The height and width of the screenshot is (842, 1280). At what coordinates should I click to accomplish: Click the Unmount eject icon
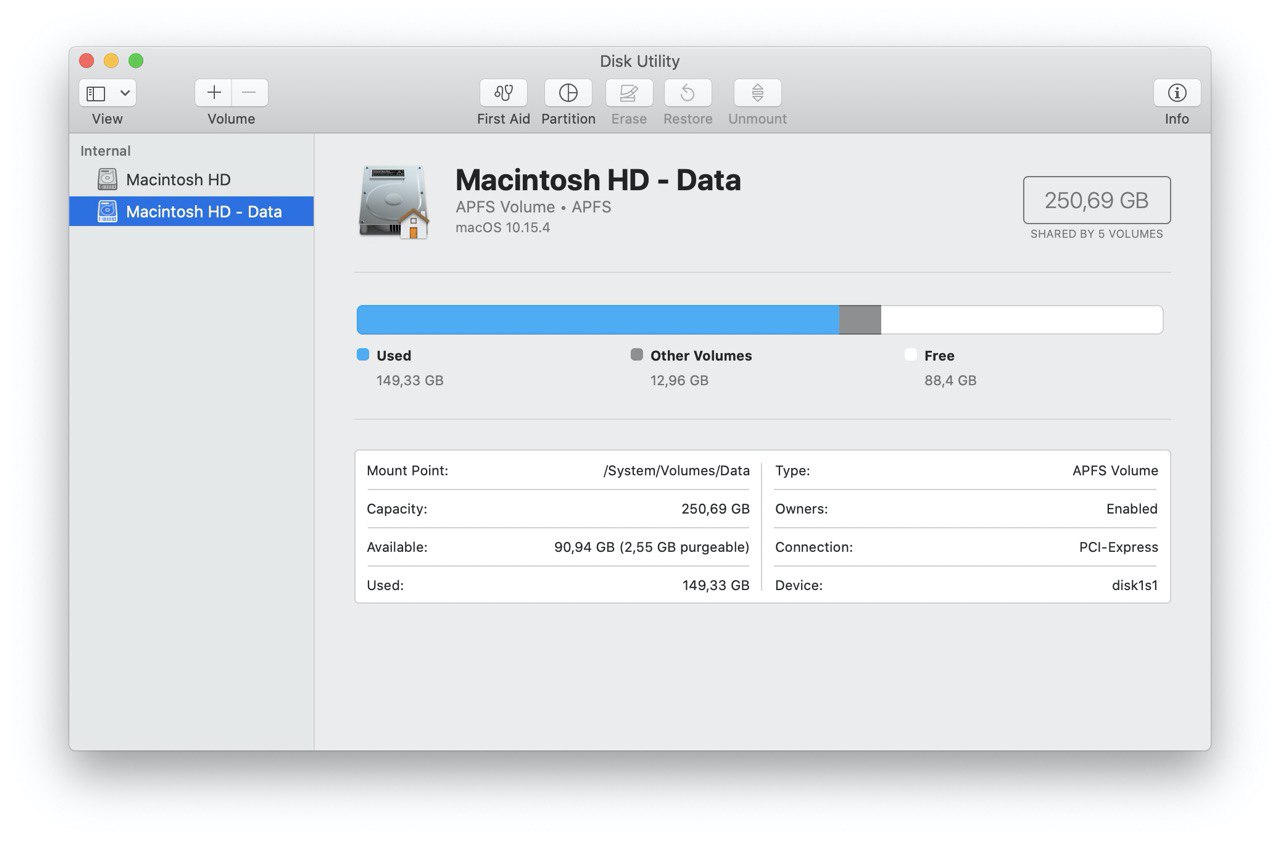(x=757, y=93)
